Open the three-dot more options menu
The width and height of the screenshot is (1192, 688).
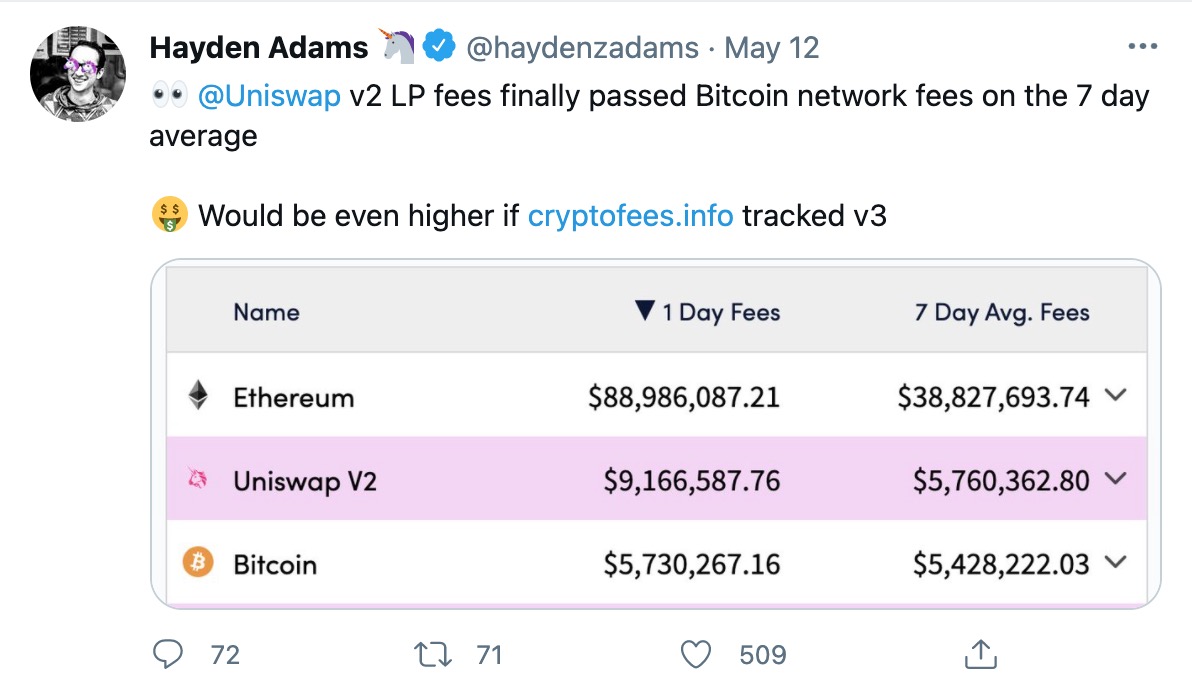(1143, 47)
